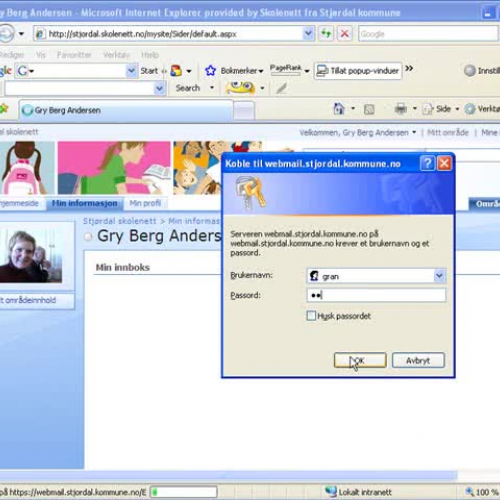The image size is (500, 500).
Task: Open the second toolbar search field dropdown
Action: 159,88
